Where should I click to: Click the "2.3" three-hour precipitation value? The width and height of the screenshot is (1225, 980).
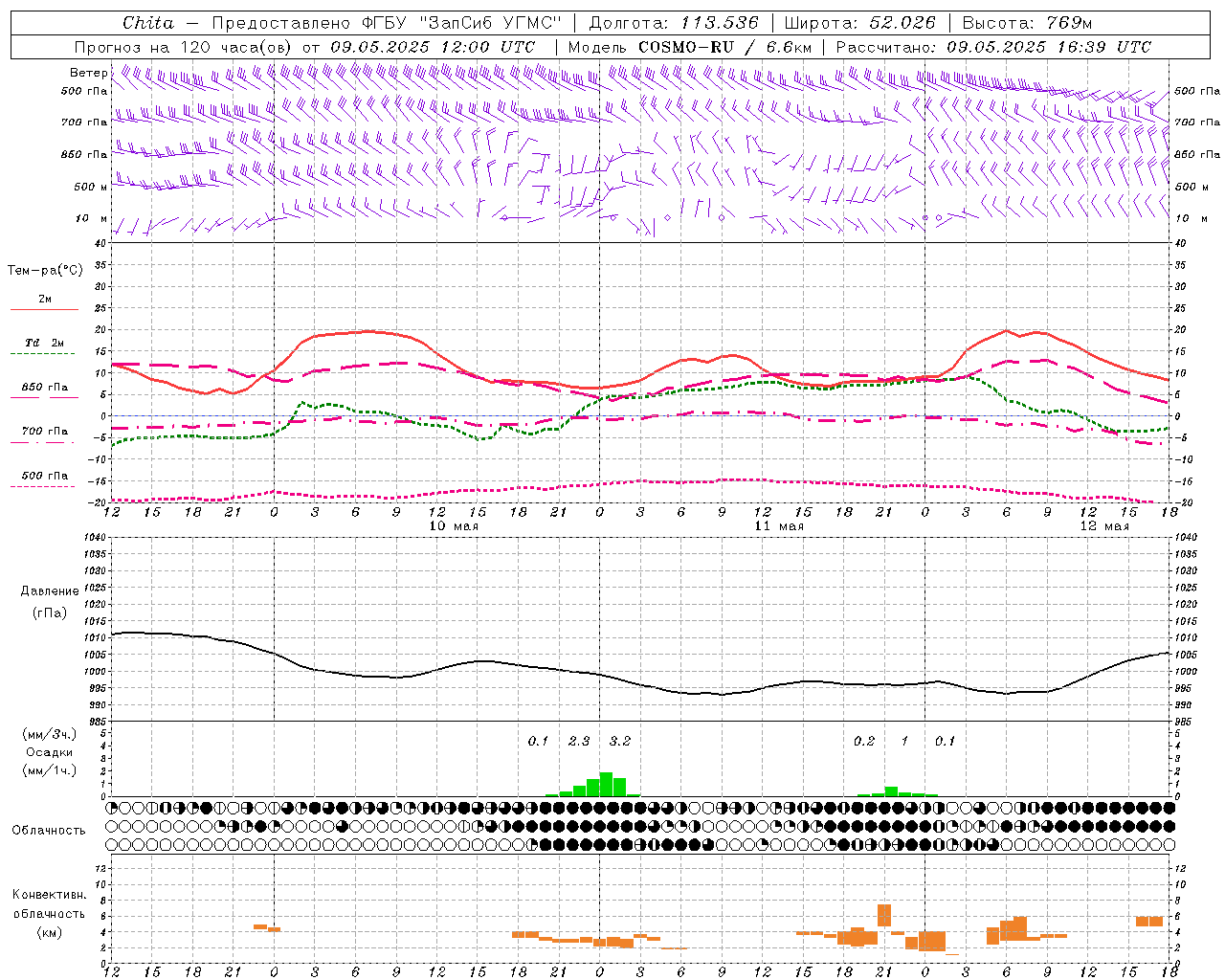pyautogui.click(x=579, y=742)
